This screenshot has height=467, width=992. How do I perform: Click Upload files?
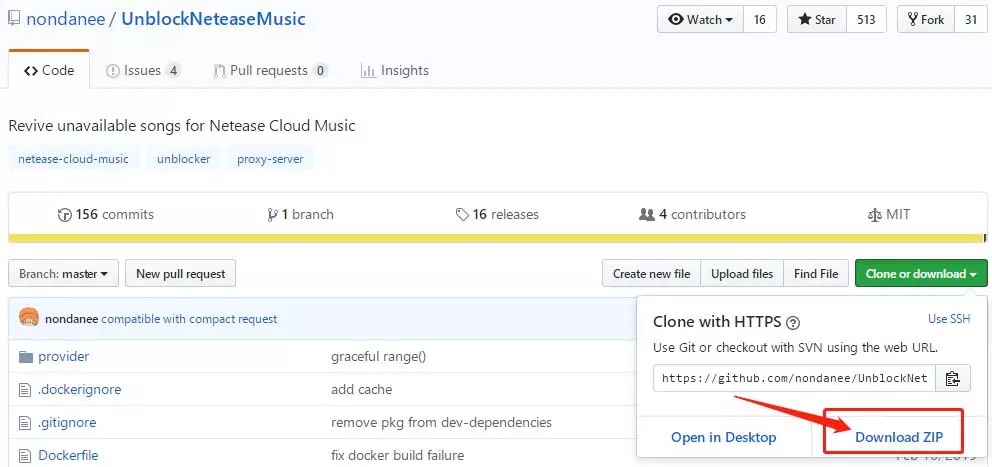(742, 273)
